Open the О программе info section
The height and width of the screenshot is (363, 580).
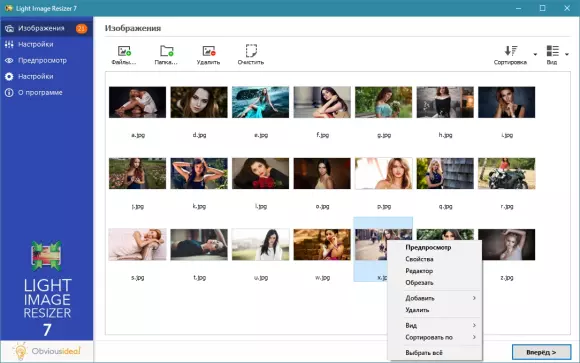[x=46, y=93]
